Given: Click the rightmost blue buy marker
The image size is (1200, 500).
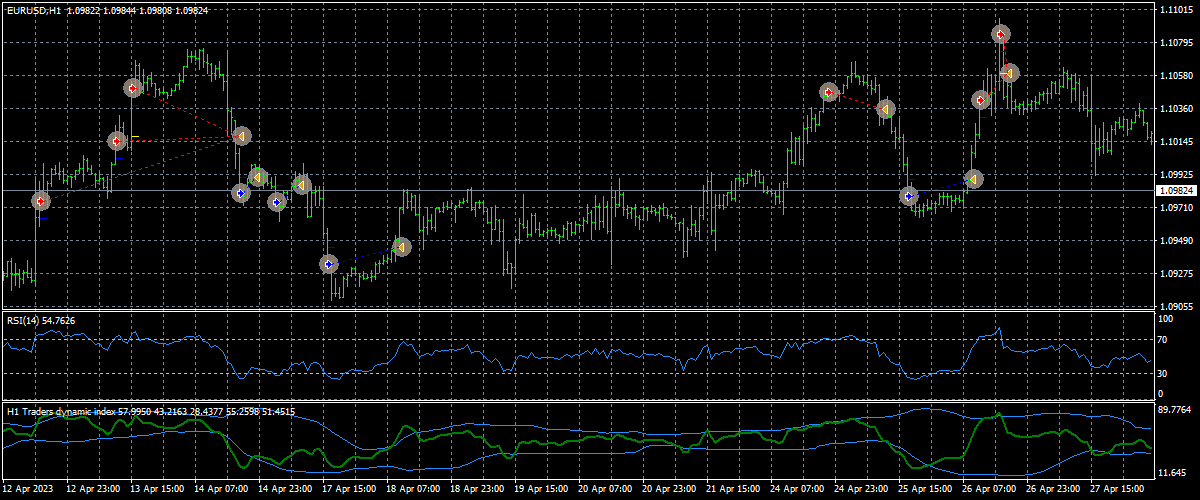Looking at the screenshot, I should point(909,196).
